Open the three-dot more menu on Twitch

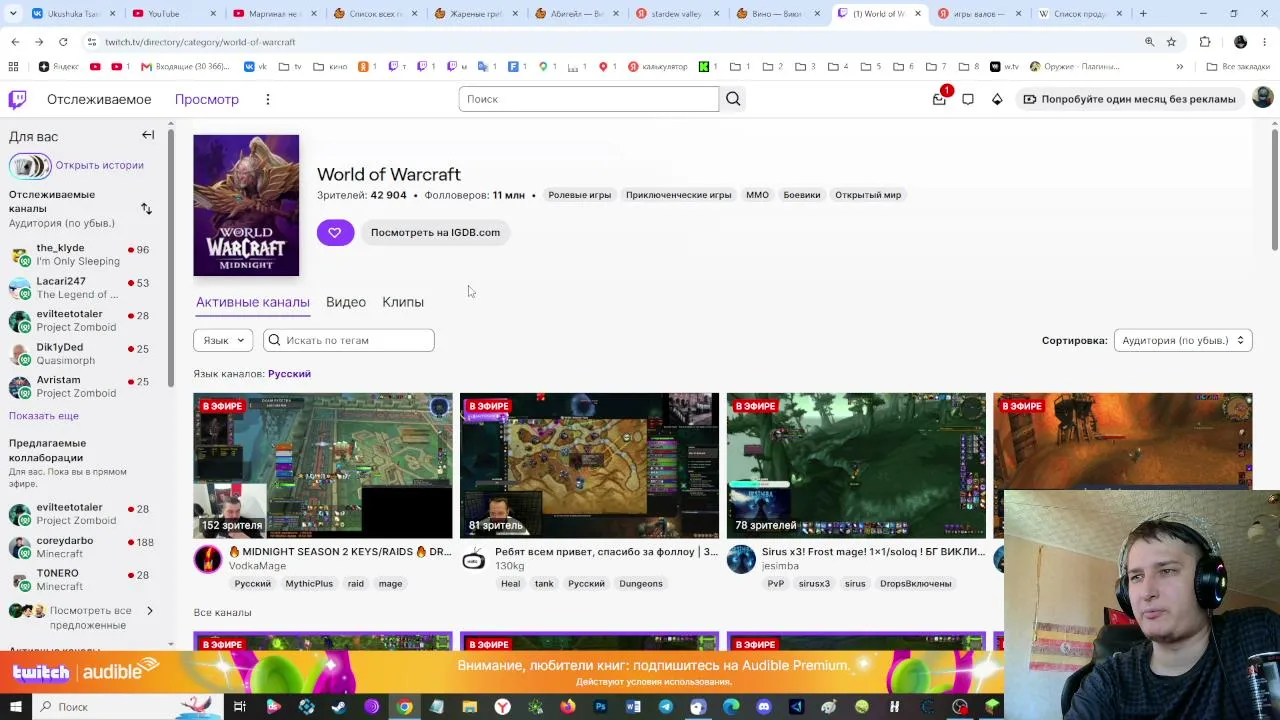(x=268, y=99)
